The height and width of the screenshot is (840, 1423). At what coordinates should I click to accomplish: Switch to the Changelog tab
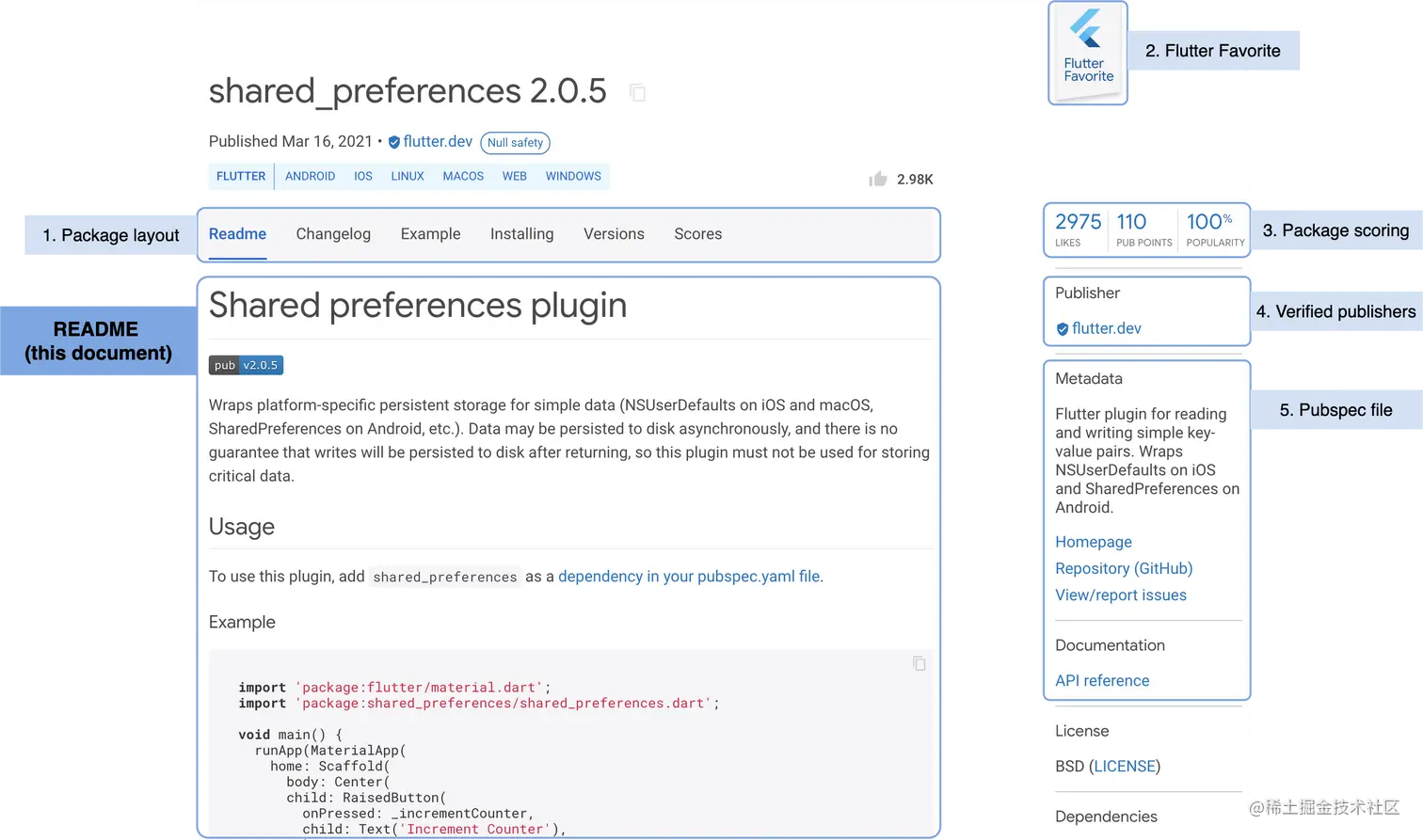[333, 234]
